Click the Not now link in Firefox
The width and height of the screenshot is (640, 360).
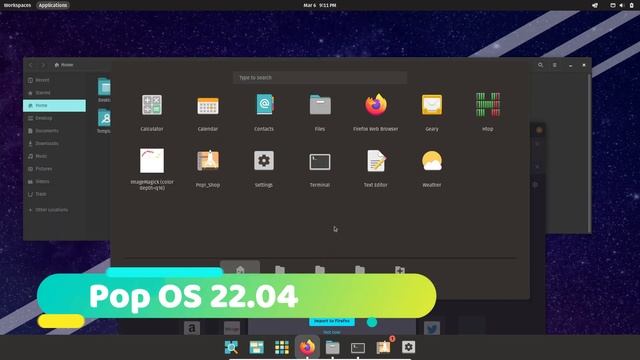[x=332, y=332]
